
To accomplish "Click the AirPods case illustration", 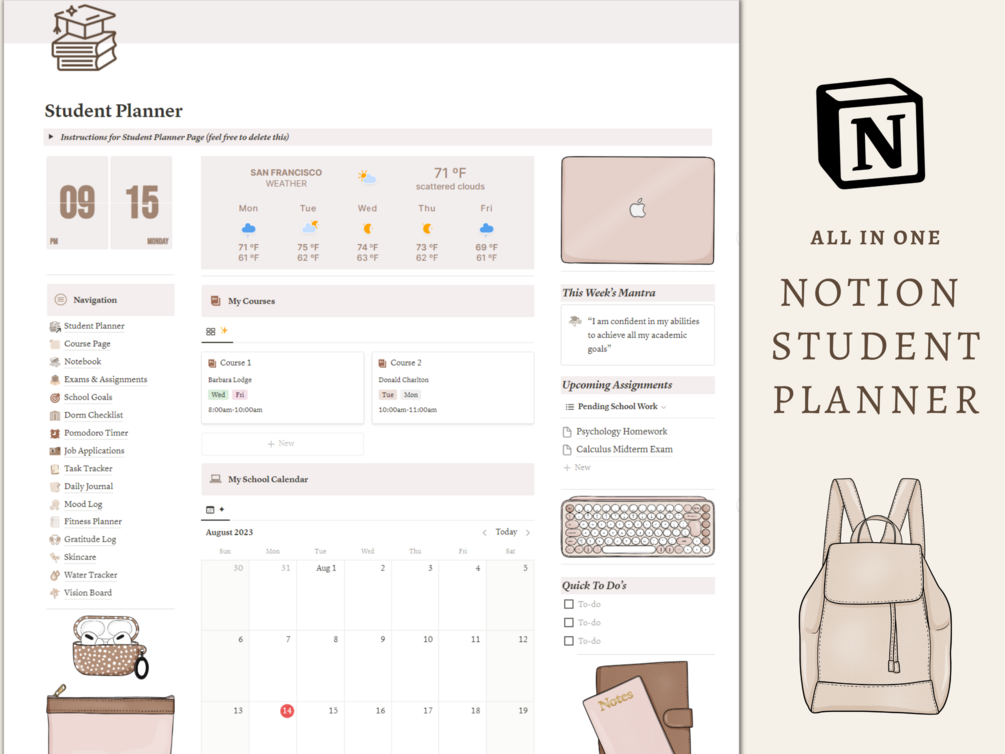I will point(110,646).
